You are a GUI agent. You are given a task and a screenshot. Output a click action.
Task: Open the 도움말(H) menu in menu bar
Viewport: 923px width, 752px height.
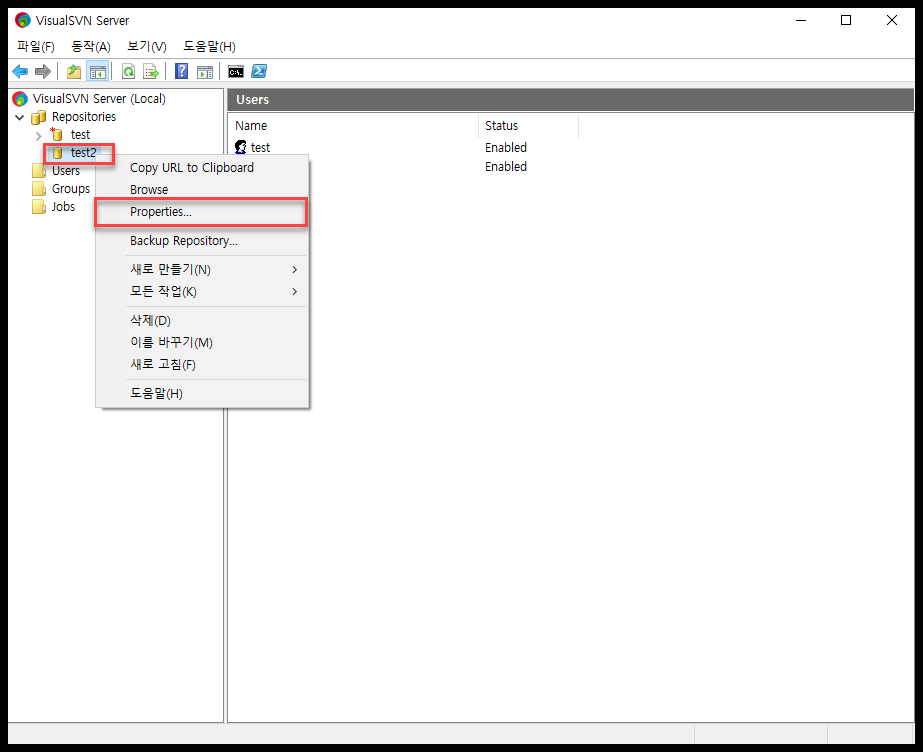click(209, 46)
